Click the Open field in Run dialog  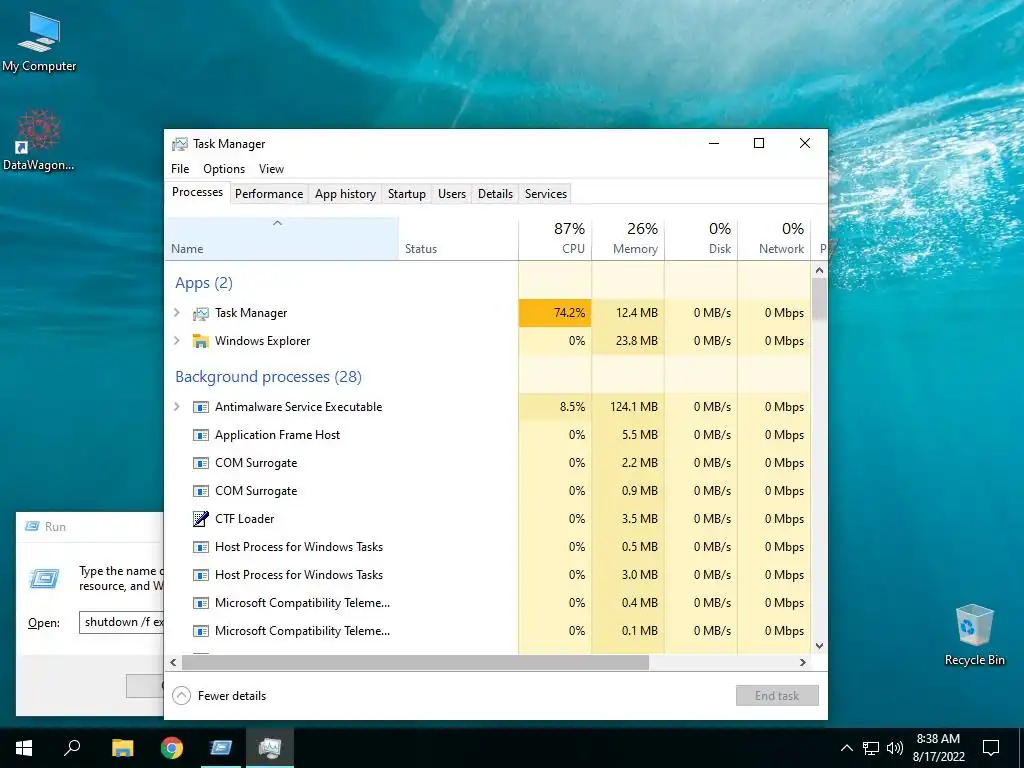[x=121, y=622]
